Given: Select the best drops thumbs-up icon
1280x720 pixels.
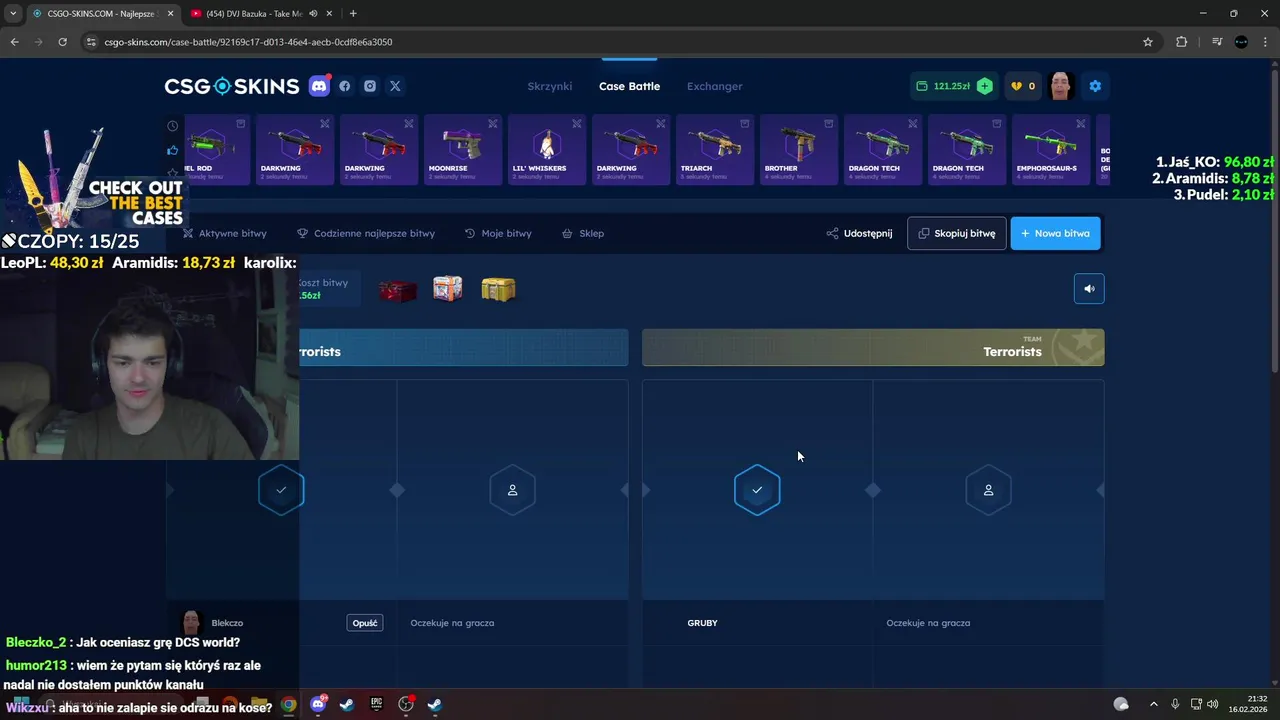Looking at the screenshot, I should pyautogui.click(x=173, y=150).
